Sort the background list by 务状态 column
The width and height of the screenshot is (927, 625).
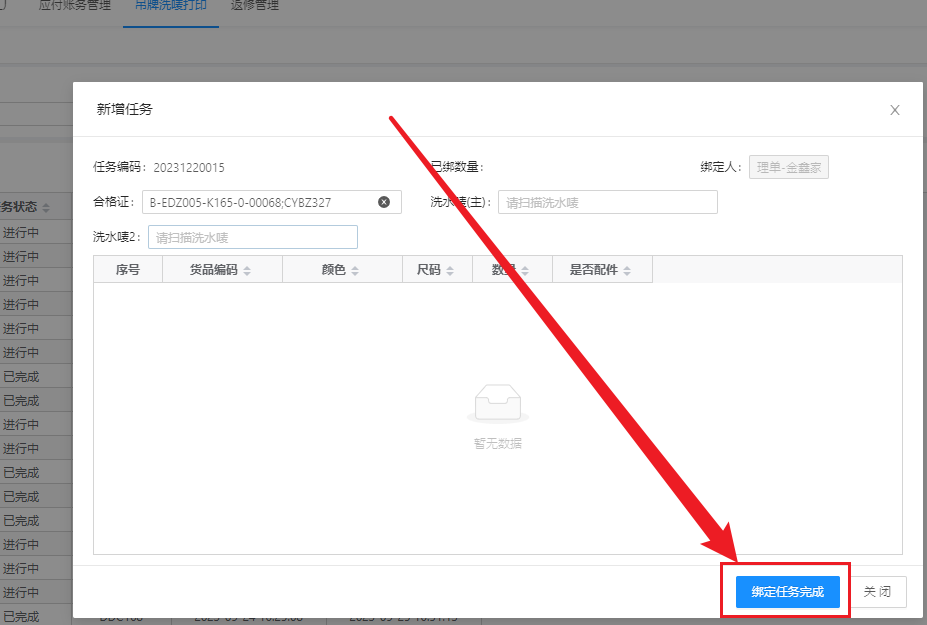[47, 208]
